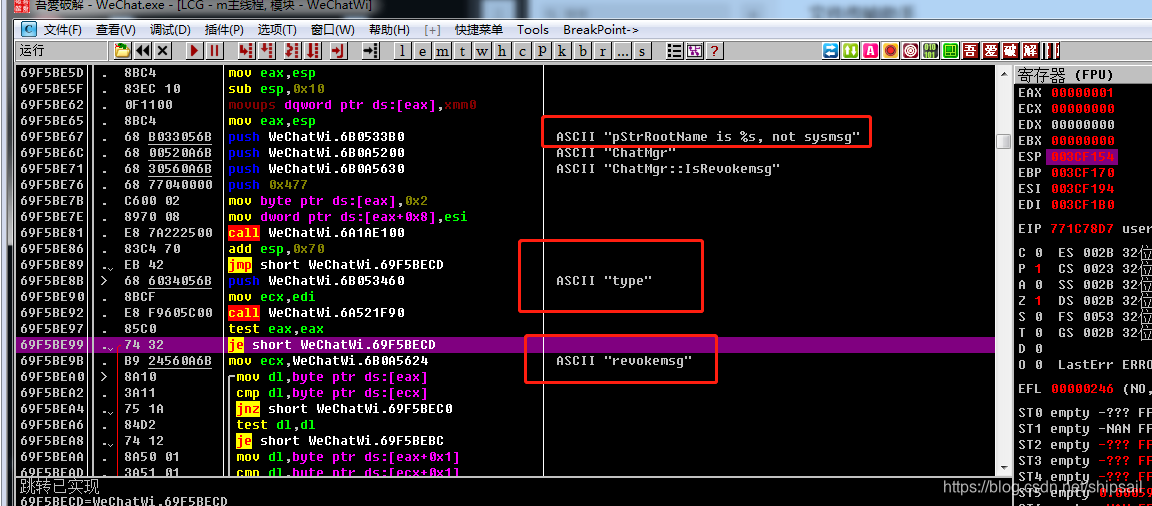Image resolution: width=1152 pixels, height=506 pixels.
Task: Open Debugging options with the list icon
Action: click(x=674, y=51)
